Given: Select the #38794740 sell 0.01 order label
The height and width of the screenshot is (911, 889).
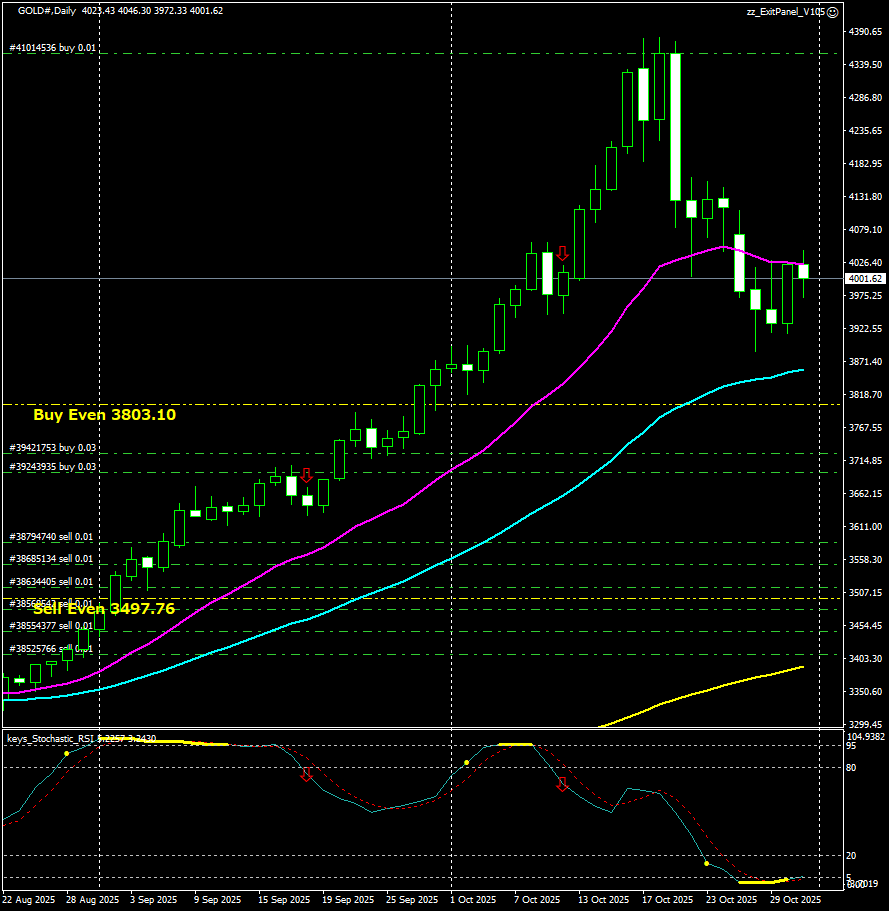Looking at the screenshot, I should (50, 537).
